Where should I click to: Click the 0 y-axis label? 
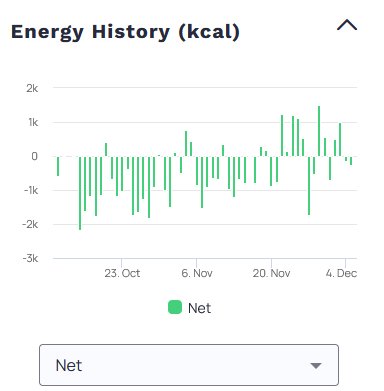(x=34, y=156)
